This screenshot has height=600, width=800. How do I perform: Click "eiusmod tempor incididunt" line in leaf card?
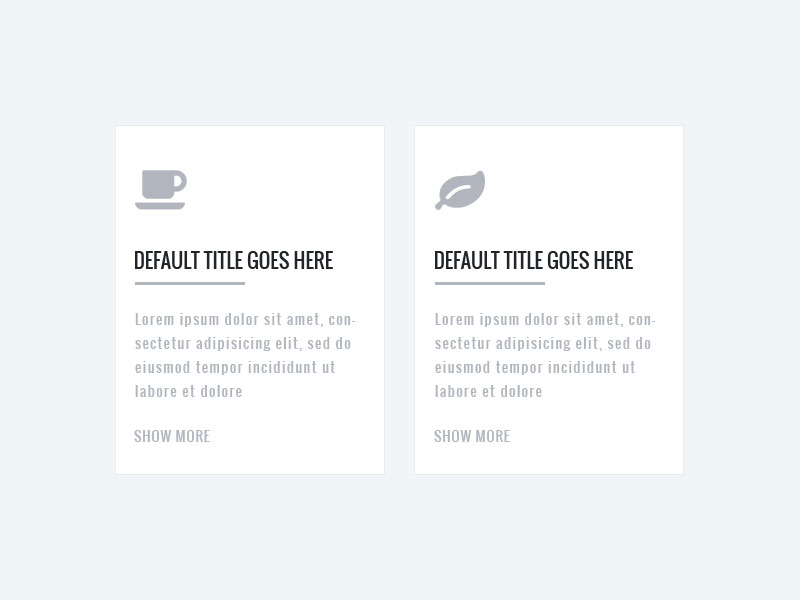[535, 367]
